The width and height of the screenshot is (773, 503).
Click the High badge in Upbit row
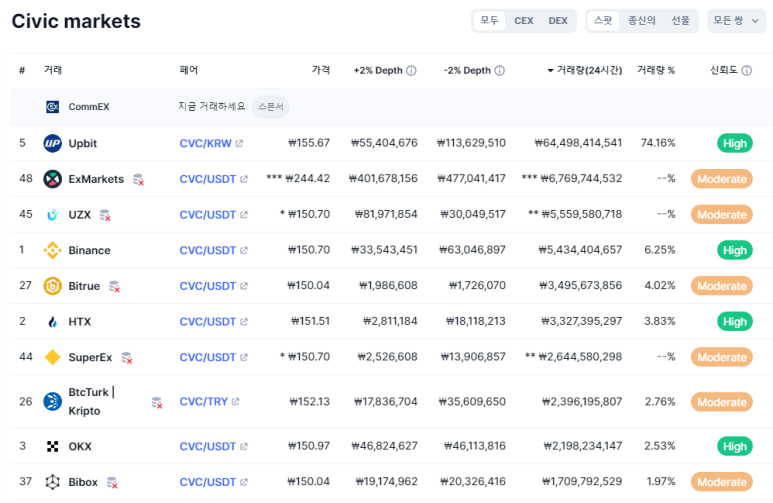coord(735,144)
